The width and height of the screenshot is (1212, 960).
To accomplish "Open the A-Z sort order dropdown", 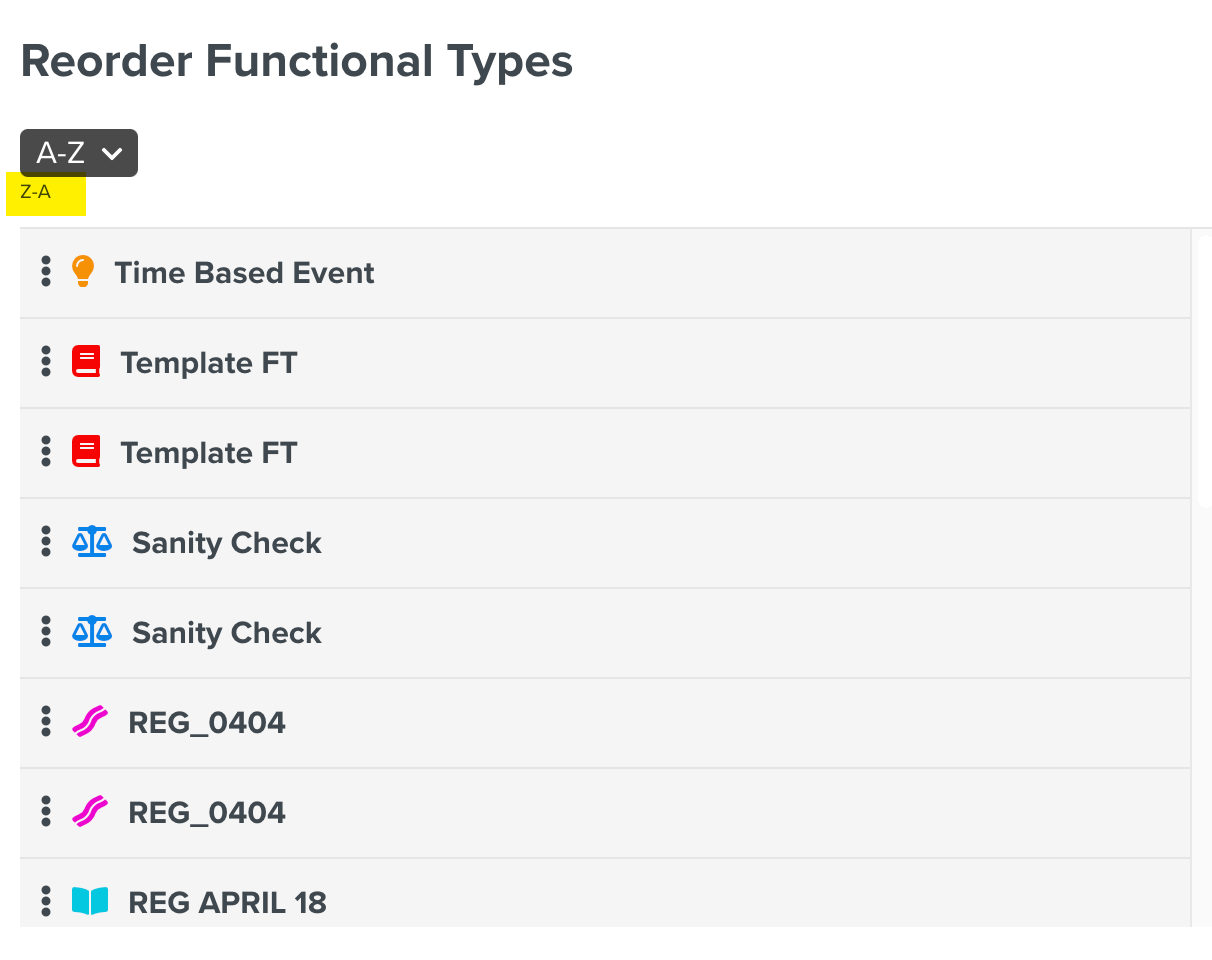I will 79,153.
